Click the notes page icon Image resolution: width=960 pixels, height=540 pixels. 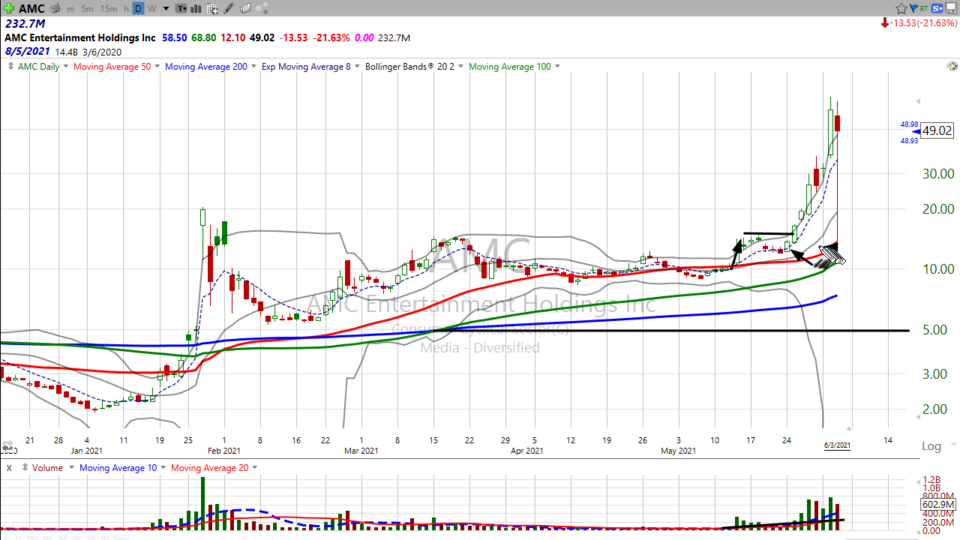[245, 9]
